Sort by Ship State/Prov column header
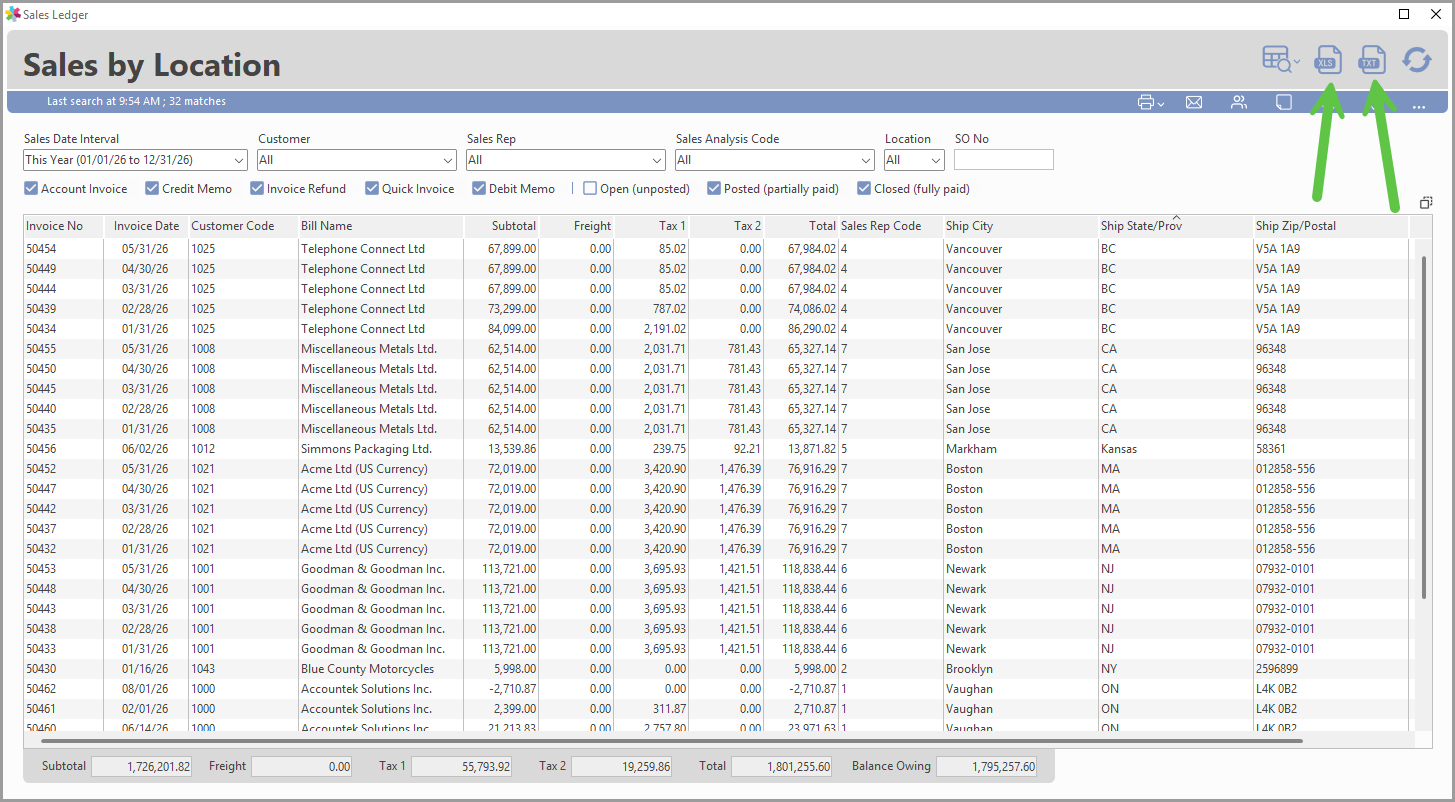This screenshot has height=802, width=1455. coord(1176,226)
